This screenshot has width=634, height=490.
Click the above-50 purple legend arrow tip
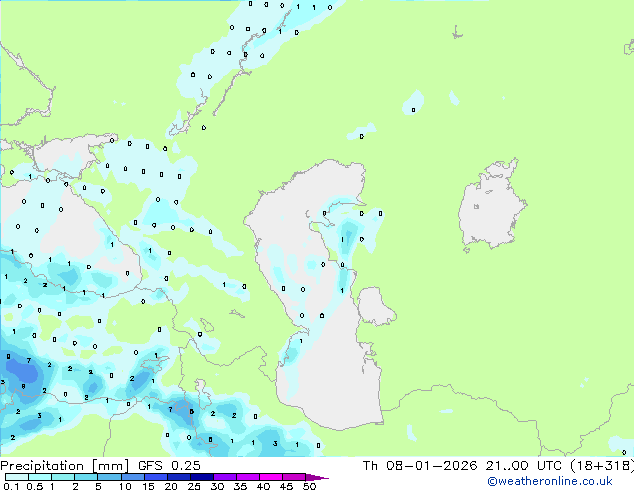tap(317, 477)
